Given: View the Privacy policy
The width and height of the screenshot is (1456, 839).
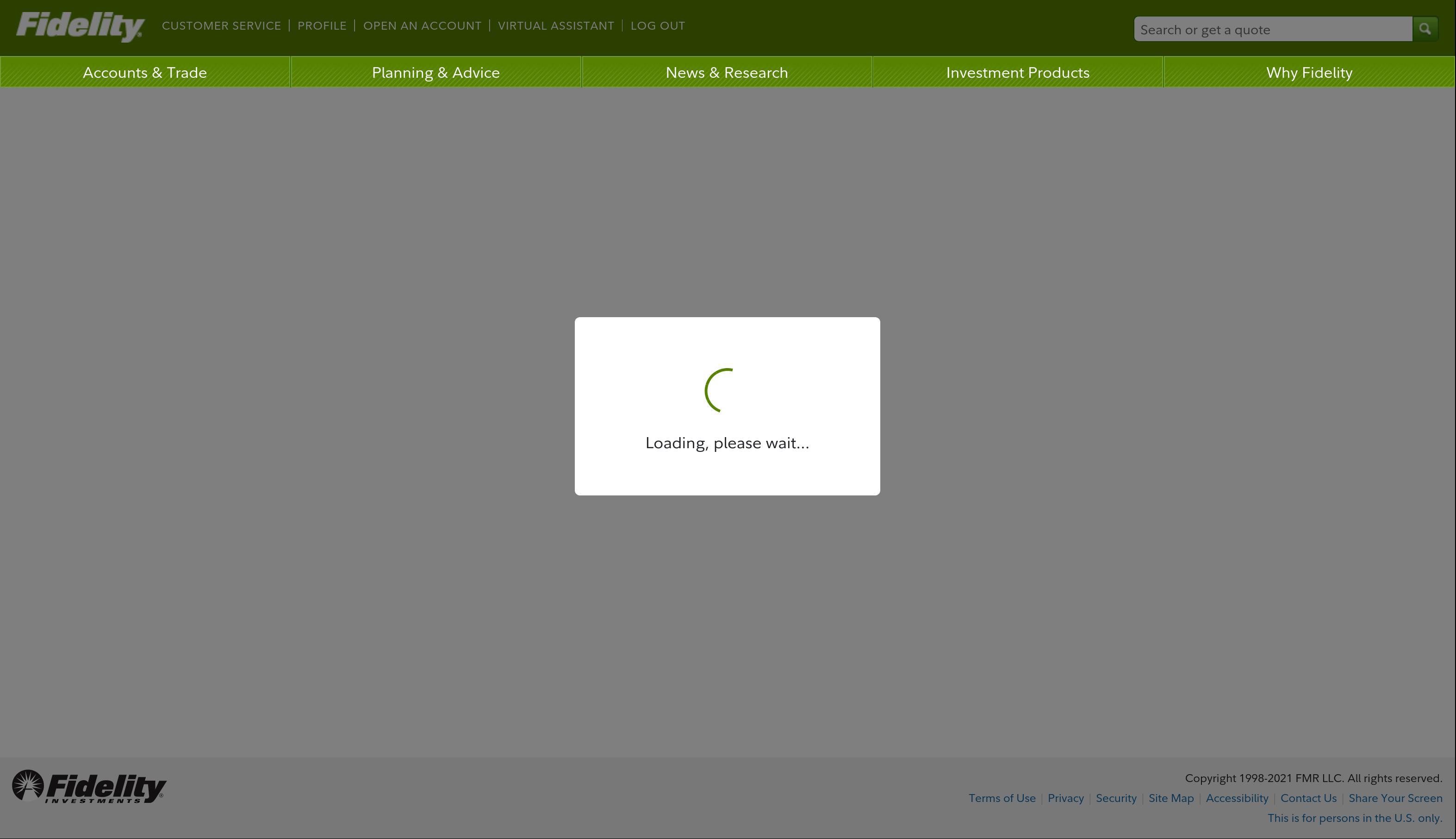Looking at the screenshot, I should tap(1065, 798).
